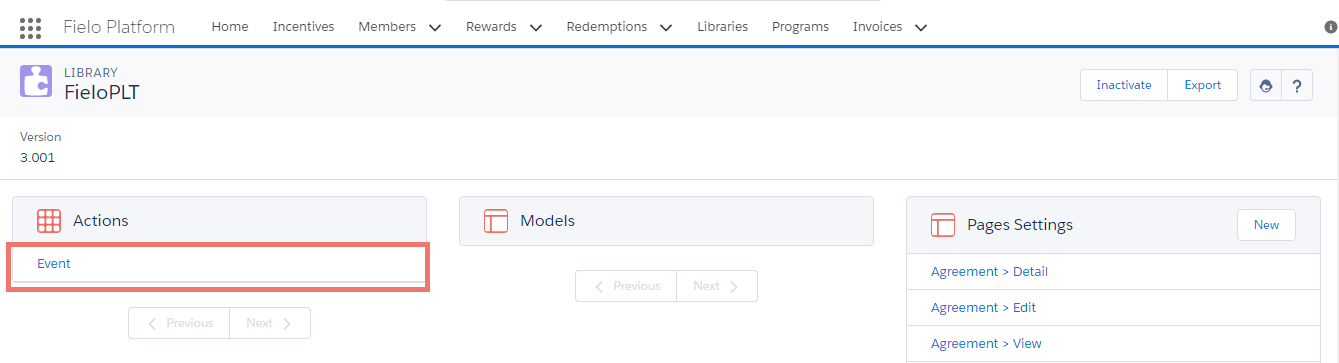Open the Members tab
Image resolution: width=1339 pixels, height=363 pixels.
[x=387, y=27]
